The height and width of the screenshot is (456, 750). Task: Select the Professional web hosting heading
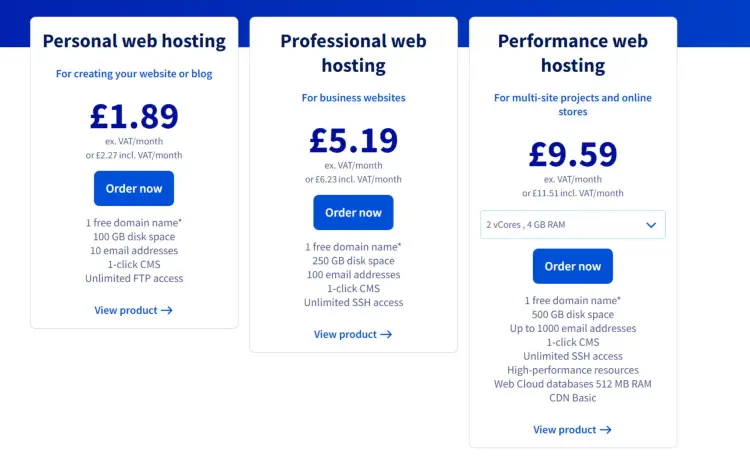pos(353,53)
